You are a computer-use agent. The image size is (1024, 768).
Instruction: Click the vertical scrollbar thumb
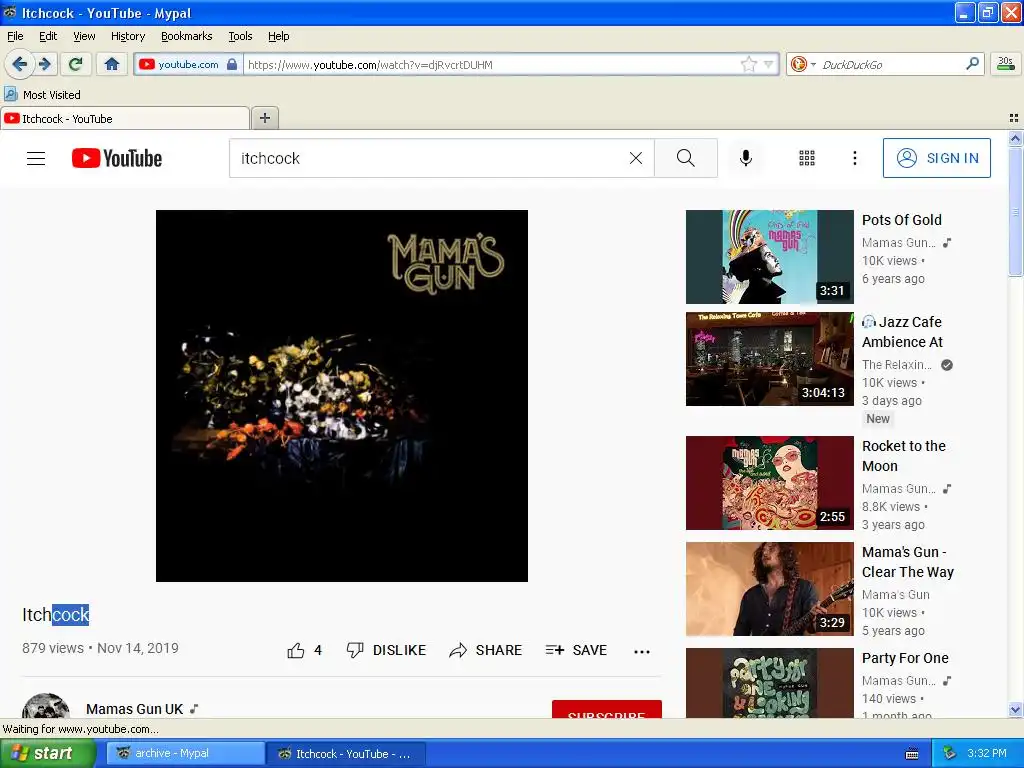[1015, 211]
